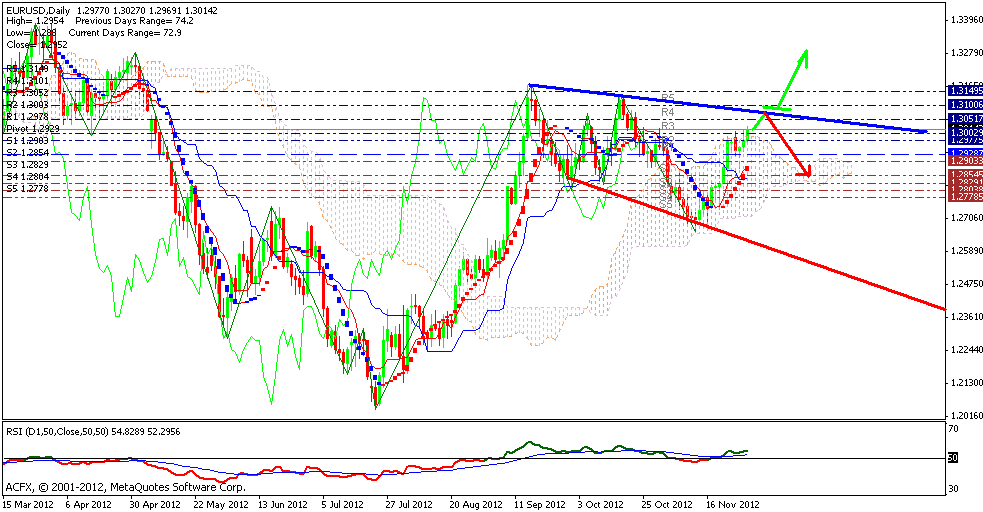983x512 pixels.
Task: Select the blue descending resistance trendline
Action: tap(730, 108)
